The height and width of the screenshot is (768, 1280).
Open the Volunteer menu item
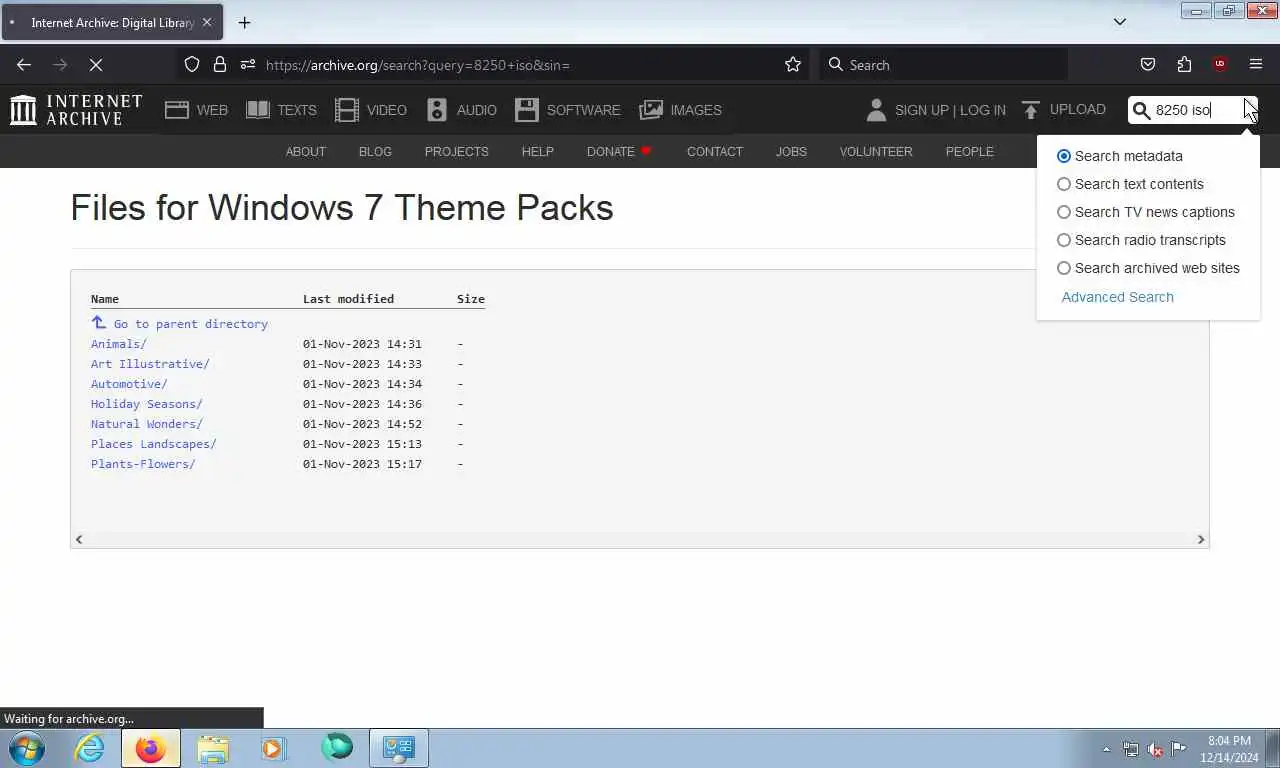[x=876, y=152]
